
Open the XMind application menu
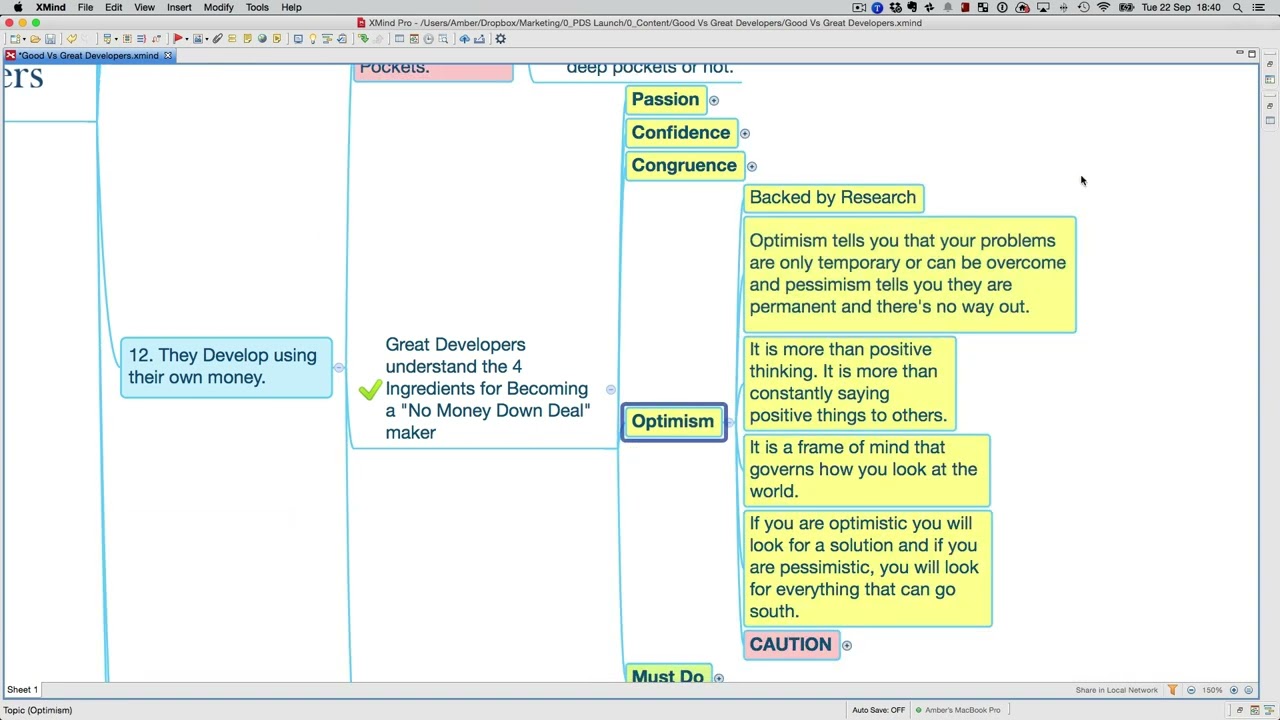pos(51,7)
